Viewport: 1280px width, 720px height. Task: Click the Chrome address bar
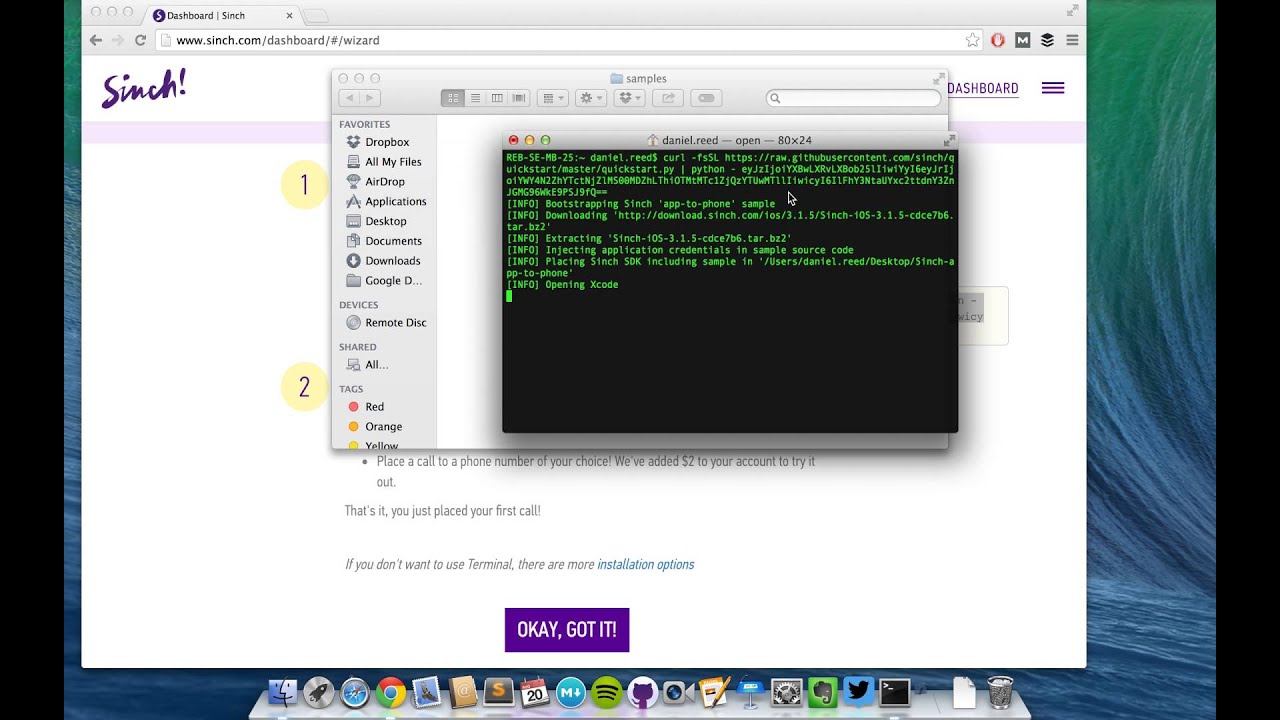tap(570, 40)
